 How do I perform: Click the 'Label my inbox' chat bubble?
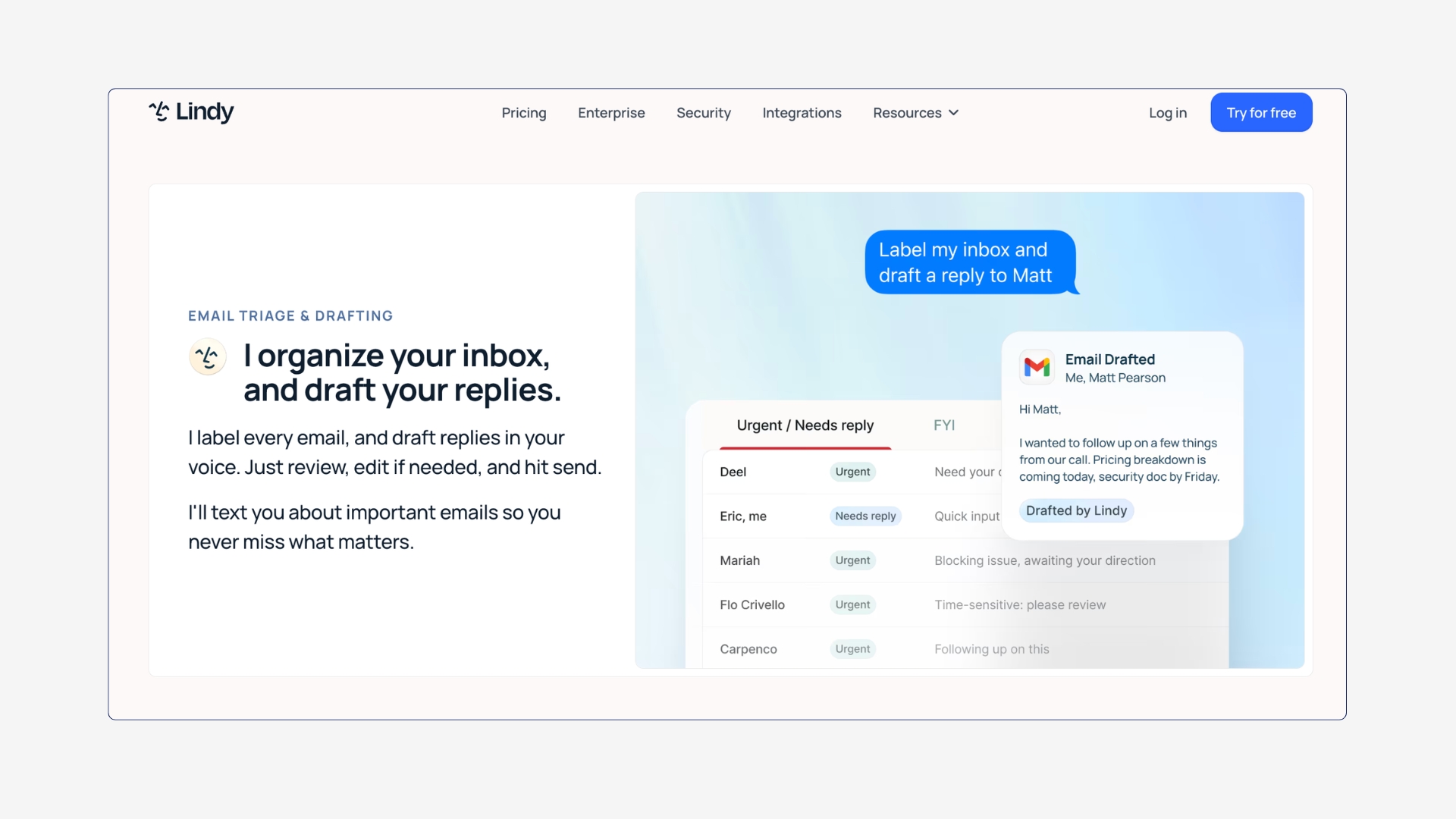(971, 262)
